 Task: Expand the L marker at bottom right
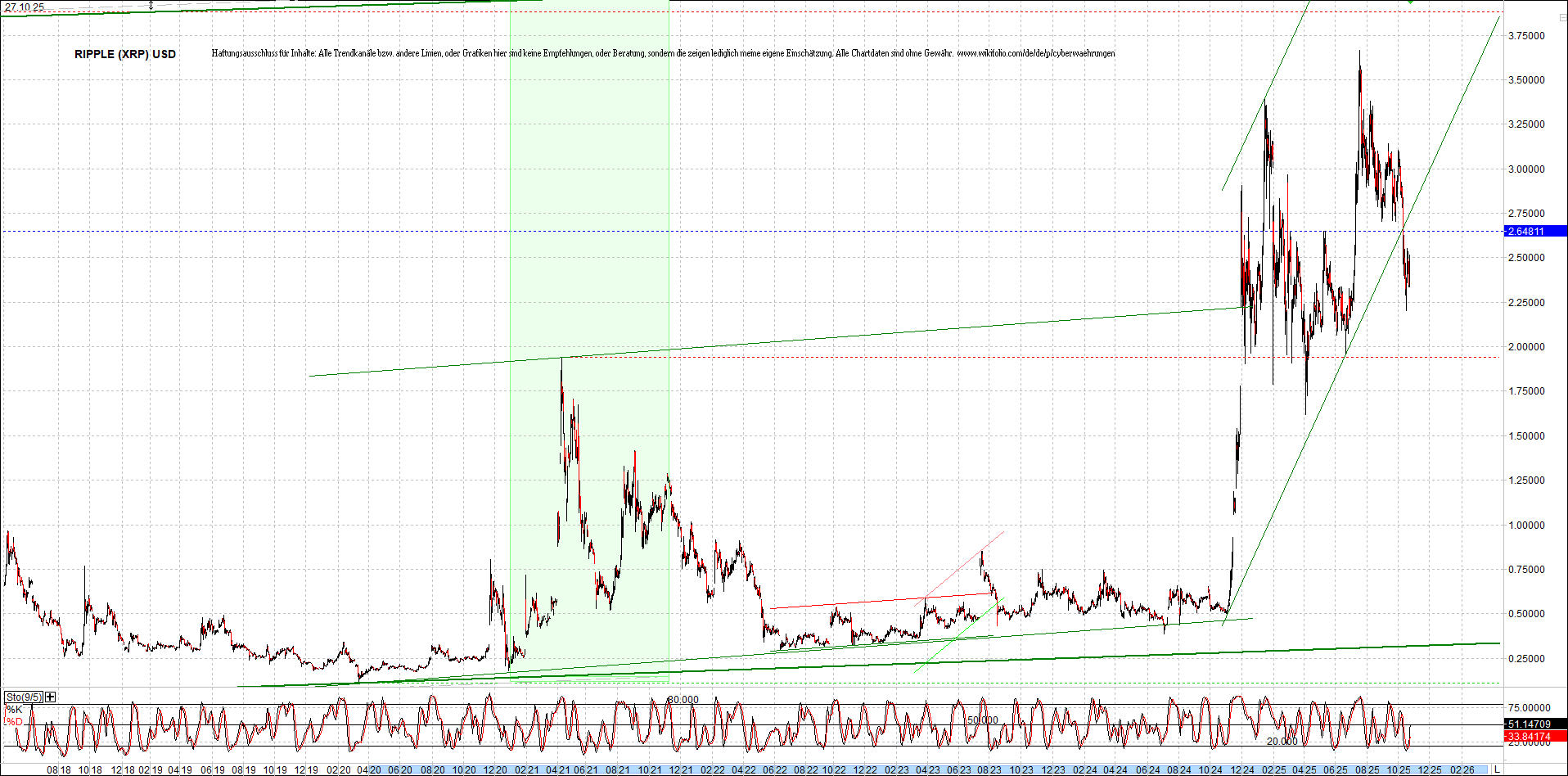tap(1497, 769)
